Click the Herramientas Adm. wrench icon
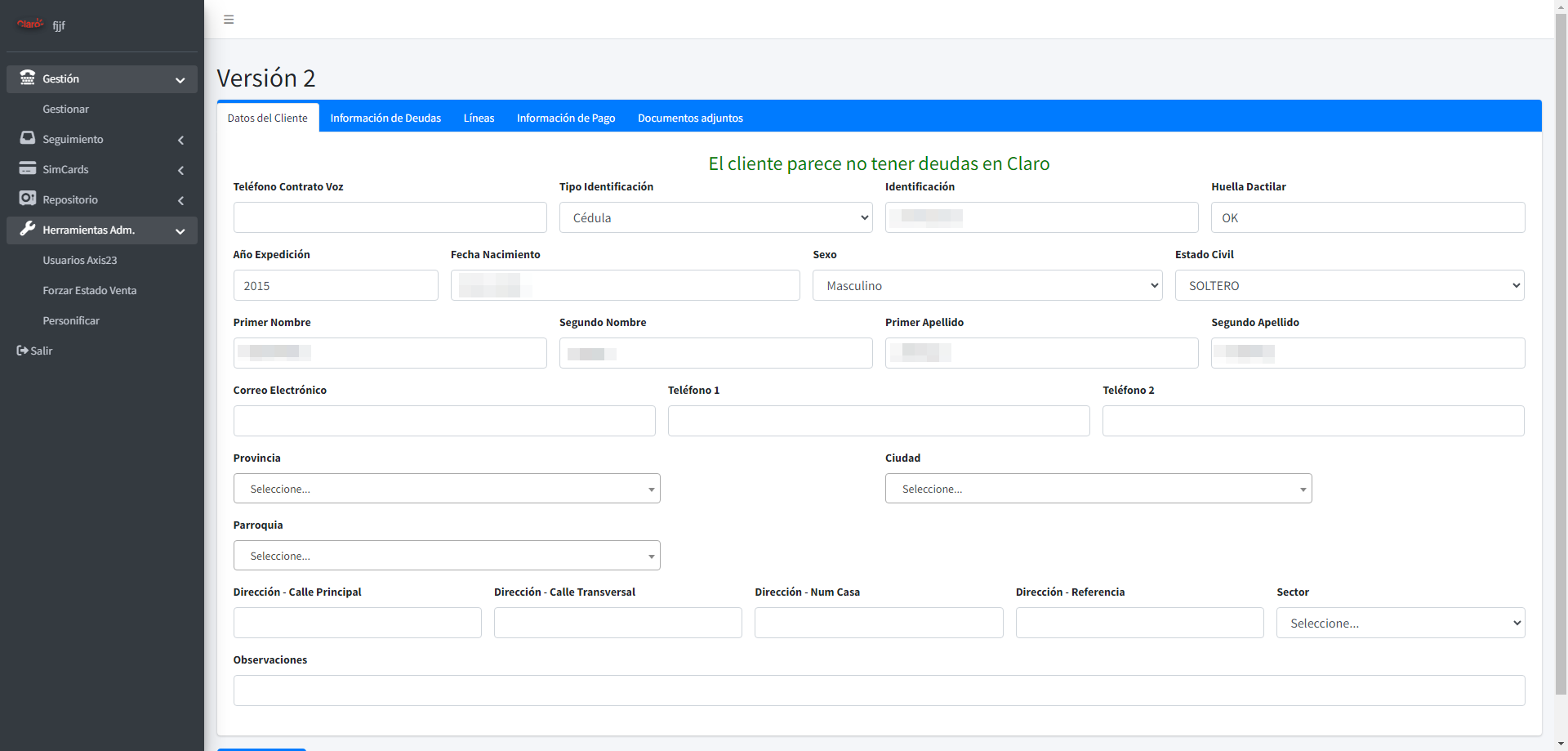The height and width of the screenshot is (751, 1568). (28, 229)
